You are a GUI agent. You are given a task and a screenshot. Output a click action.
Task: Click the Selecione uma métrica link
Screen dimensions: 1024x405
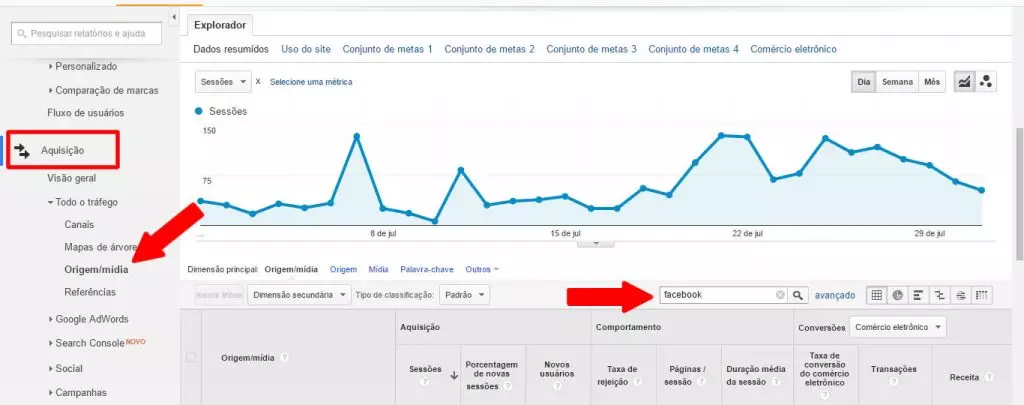tap(310, 82)
